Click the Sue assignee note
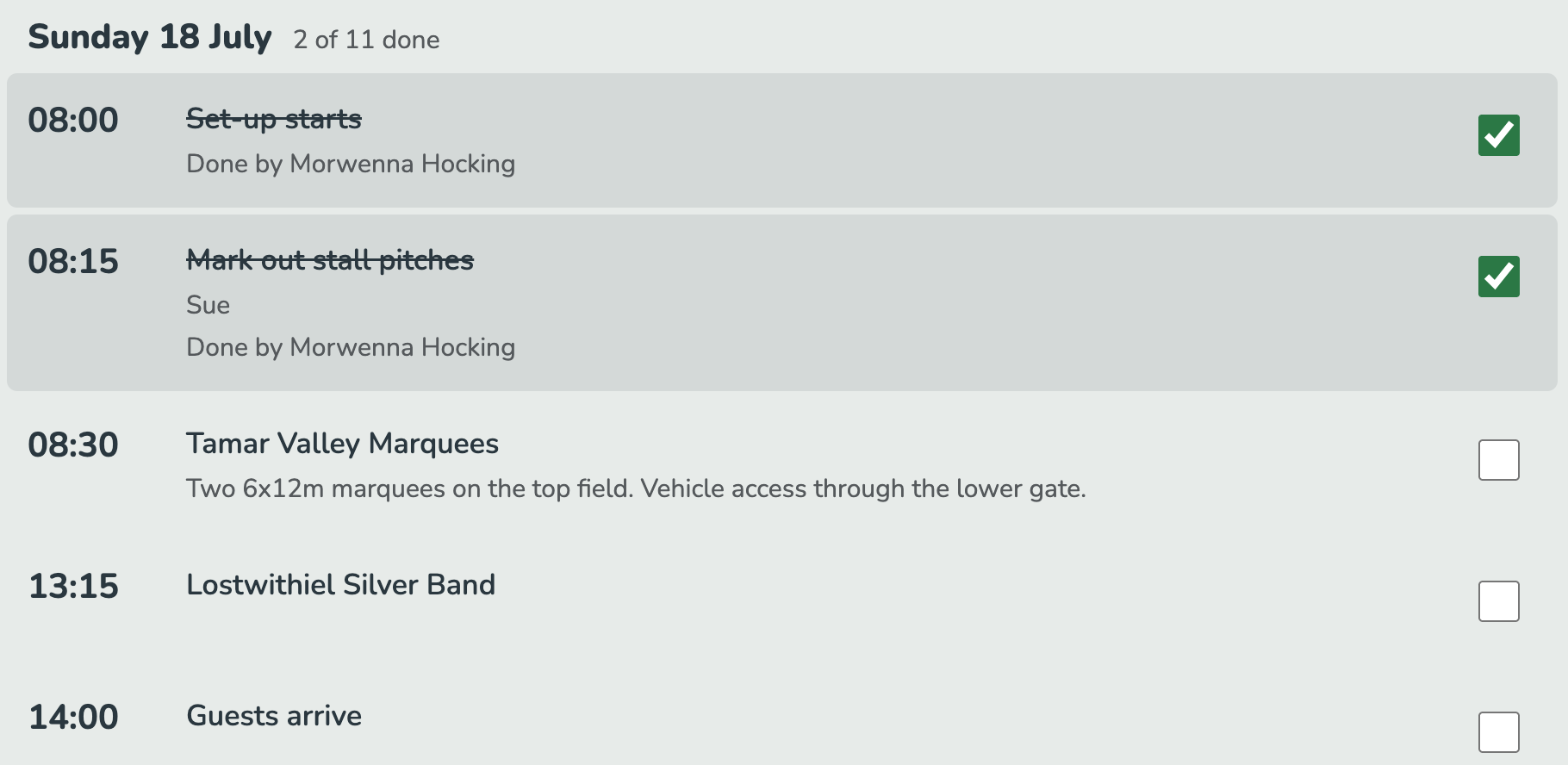The image size is (1568, 765). [x=208, y=305]
